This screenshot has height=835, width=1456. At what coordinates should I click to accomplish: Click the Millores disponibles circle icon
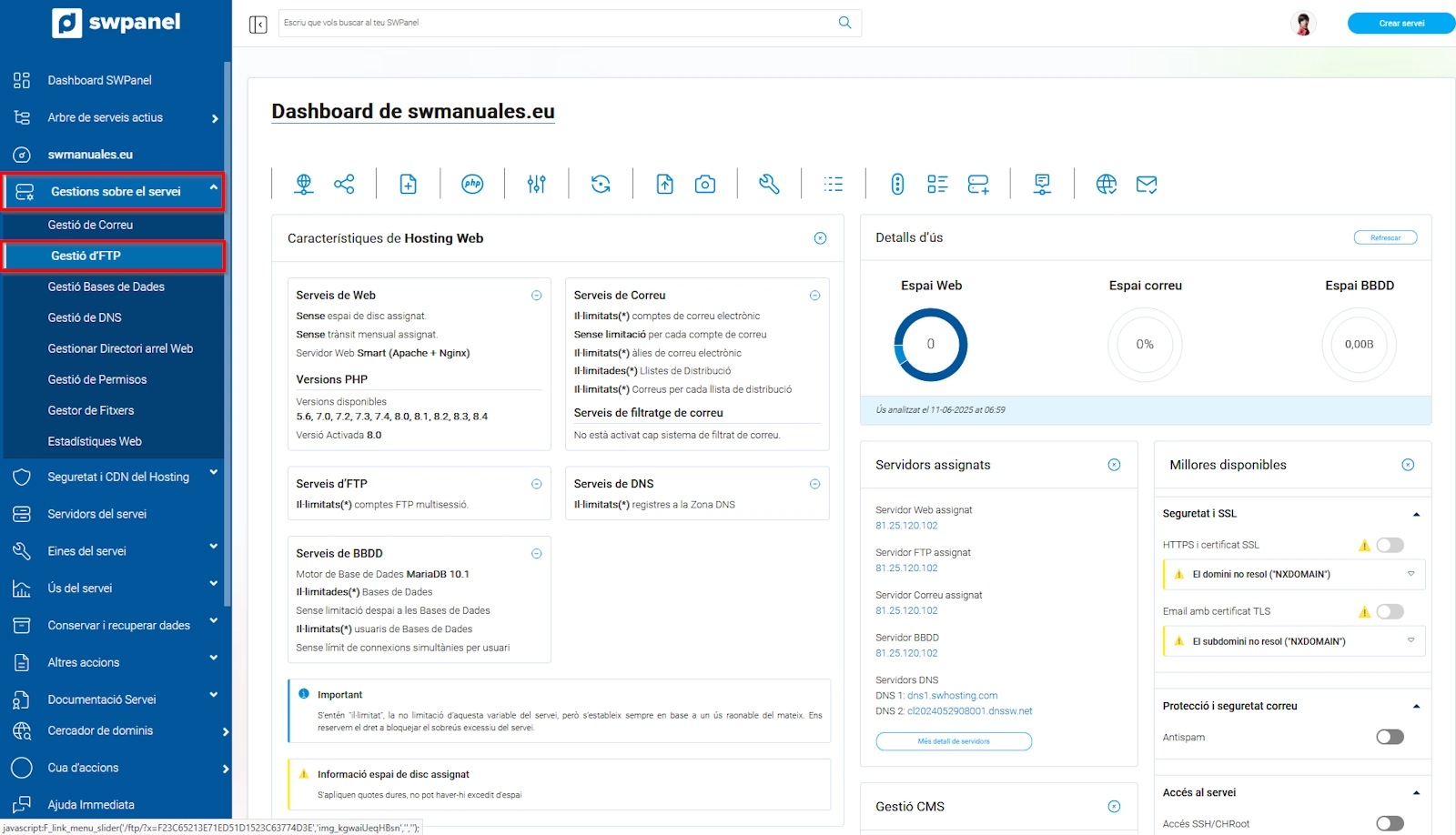pyautogui.click(x=1408, y=465)
